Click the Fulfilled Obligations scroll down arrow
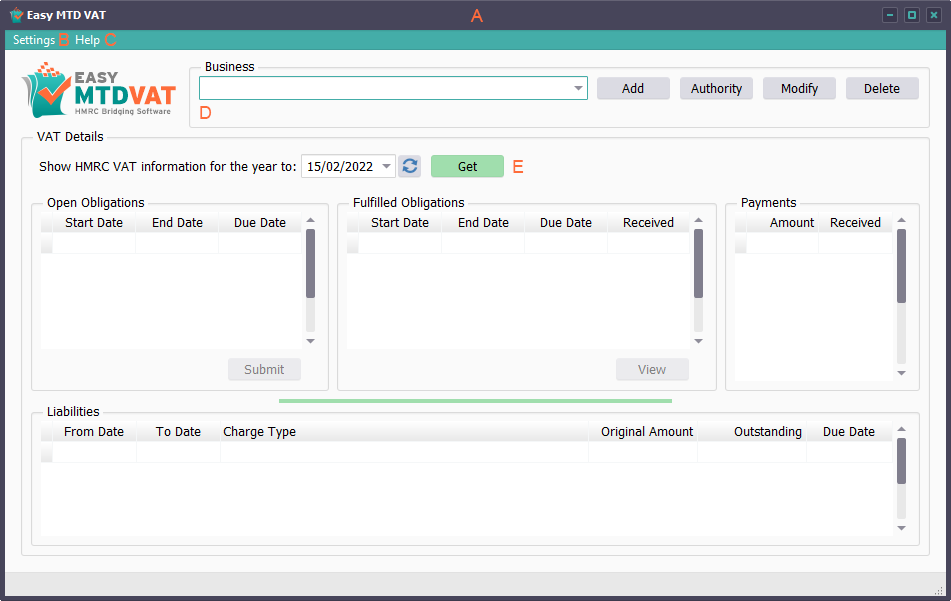 tap(698, 341)
